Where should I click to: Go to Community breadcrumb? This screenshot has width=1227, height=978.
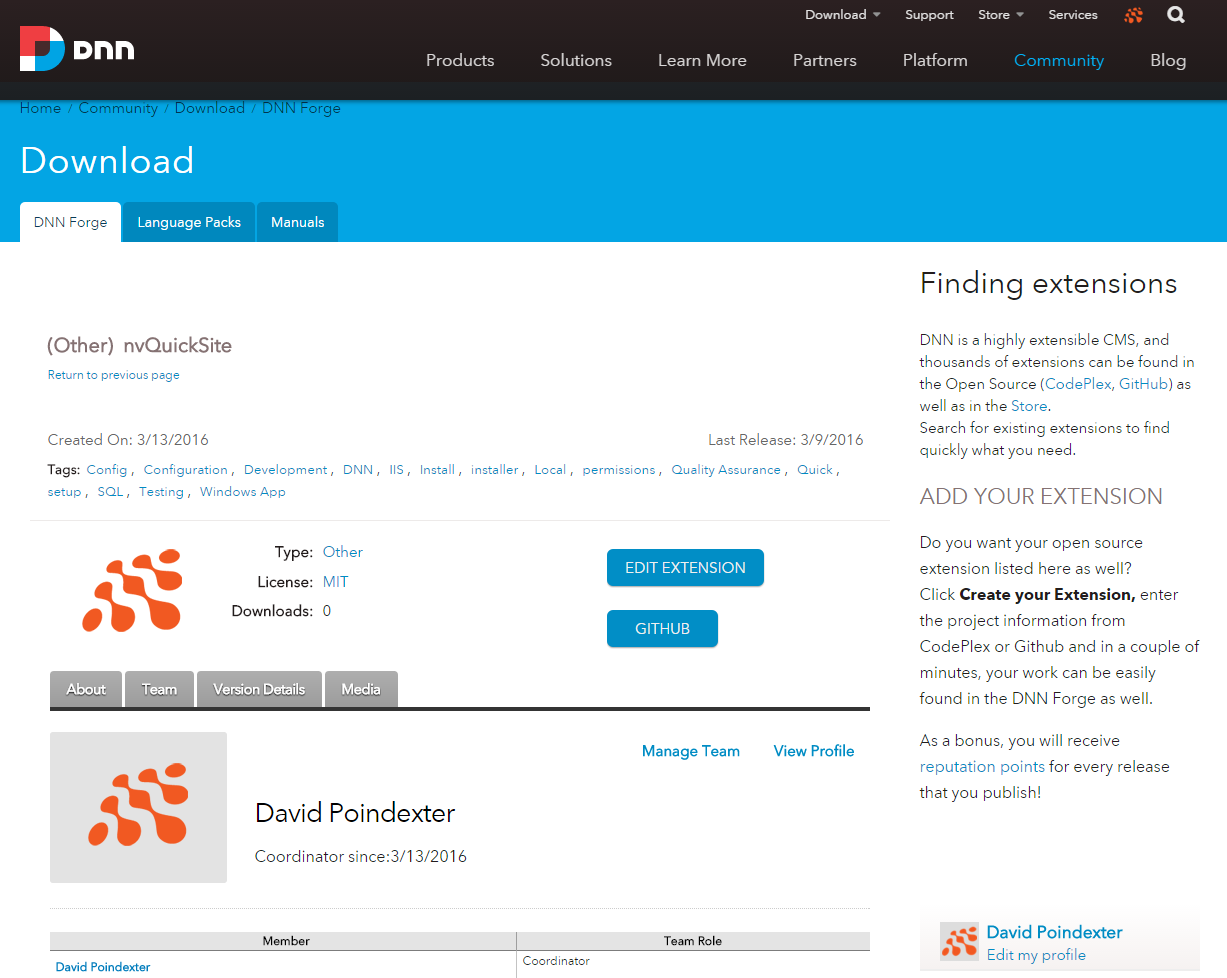pyautogui.click(x=118, y=108)
